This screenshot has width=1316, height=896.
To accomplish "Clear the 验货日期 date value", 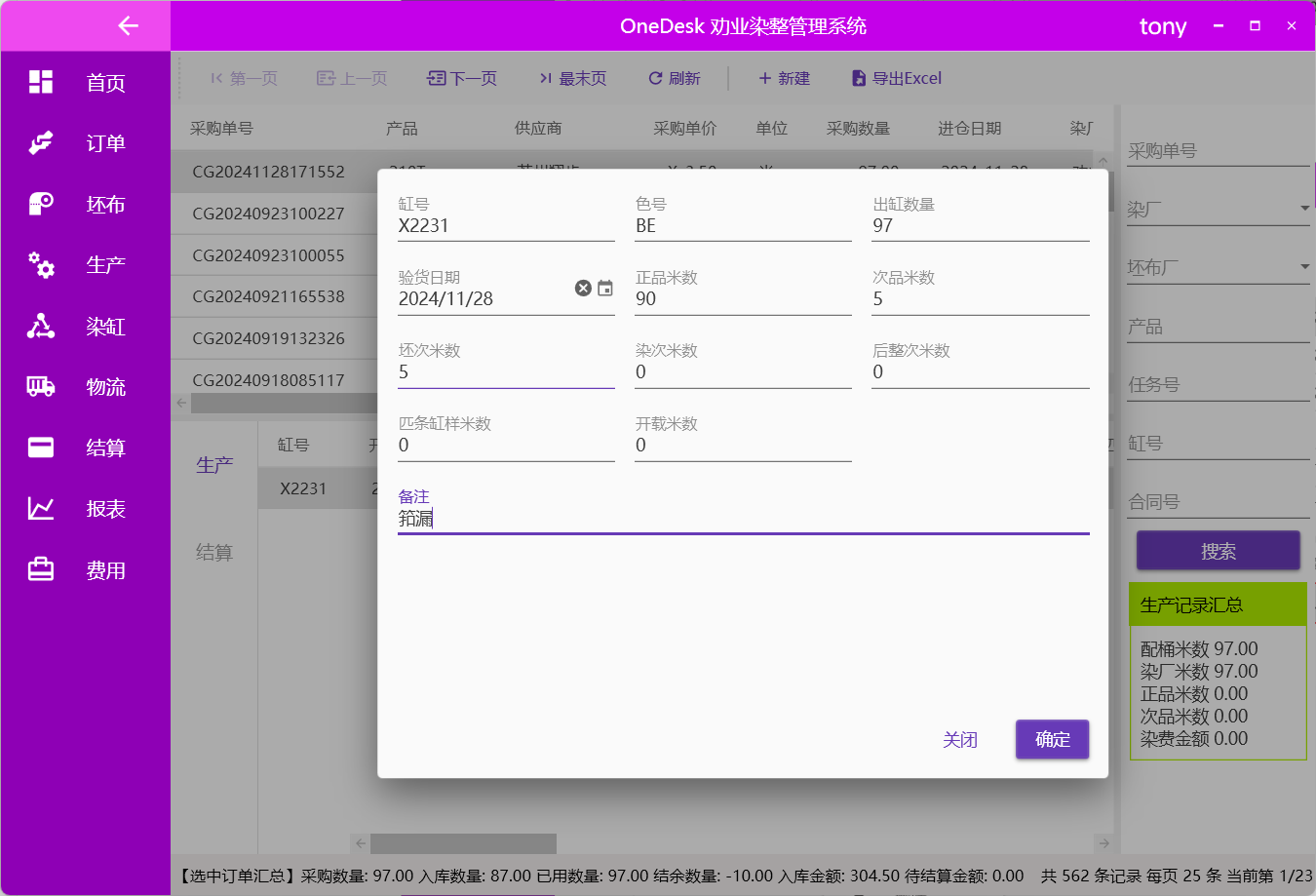I will point(583,288).
